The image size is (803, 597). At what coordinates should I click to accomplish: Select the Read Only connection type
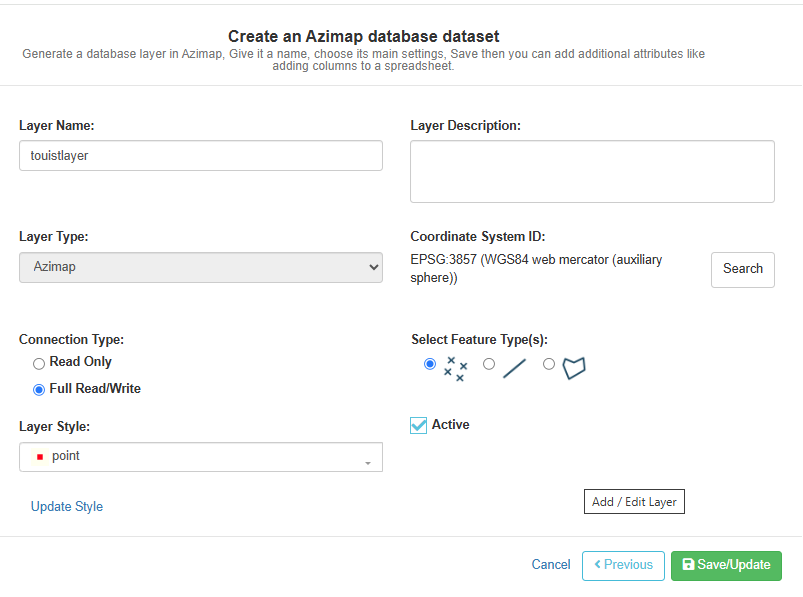(x=39, y=364)
